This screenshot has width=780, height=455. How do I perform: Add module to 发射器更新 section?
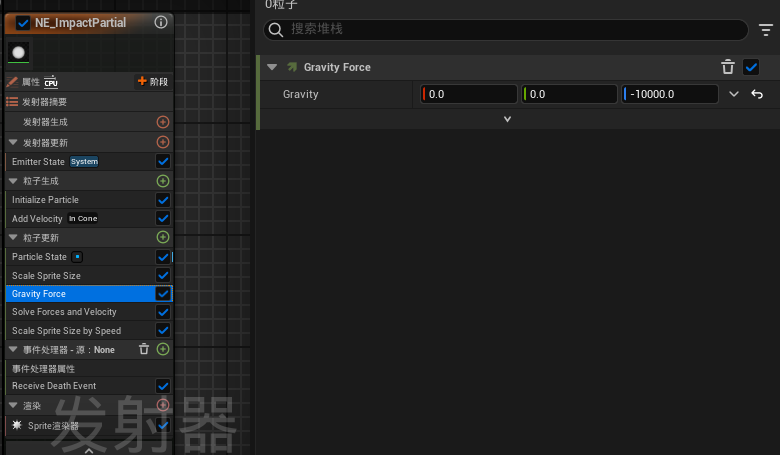tap(163, 142)
